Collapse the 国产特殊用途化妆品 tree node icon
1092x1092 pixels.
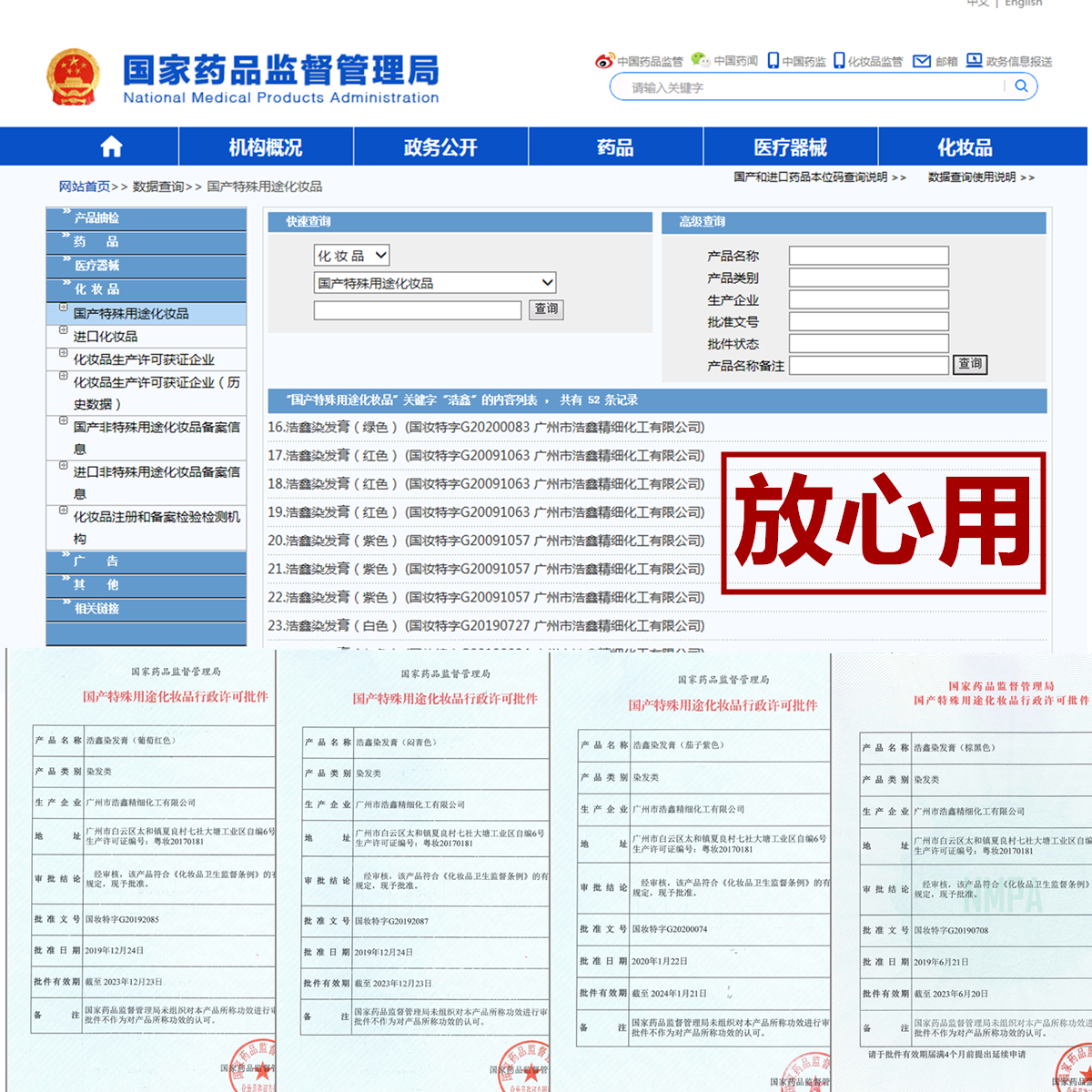(x=63, y=308)
